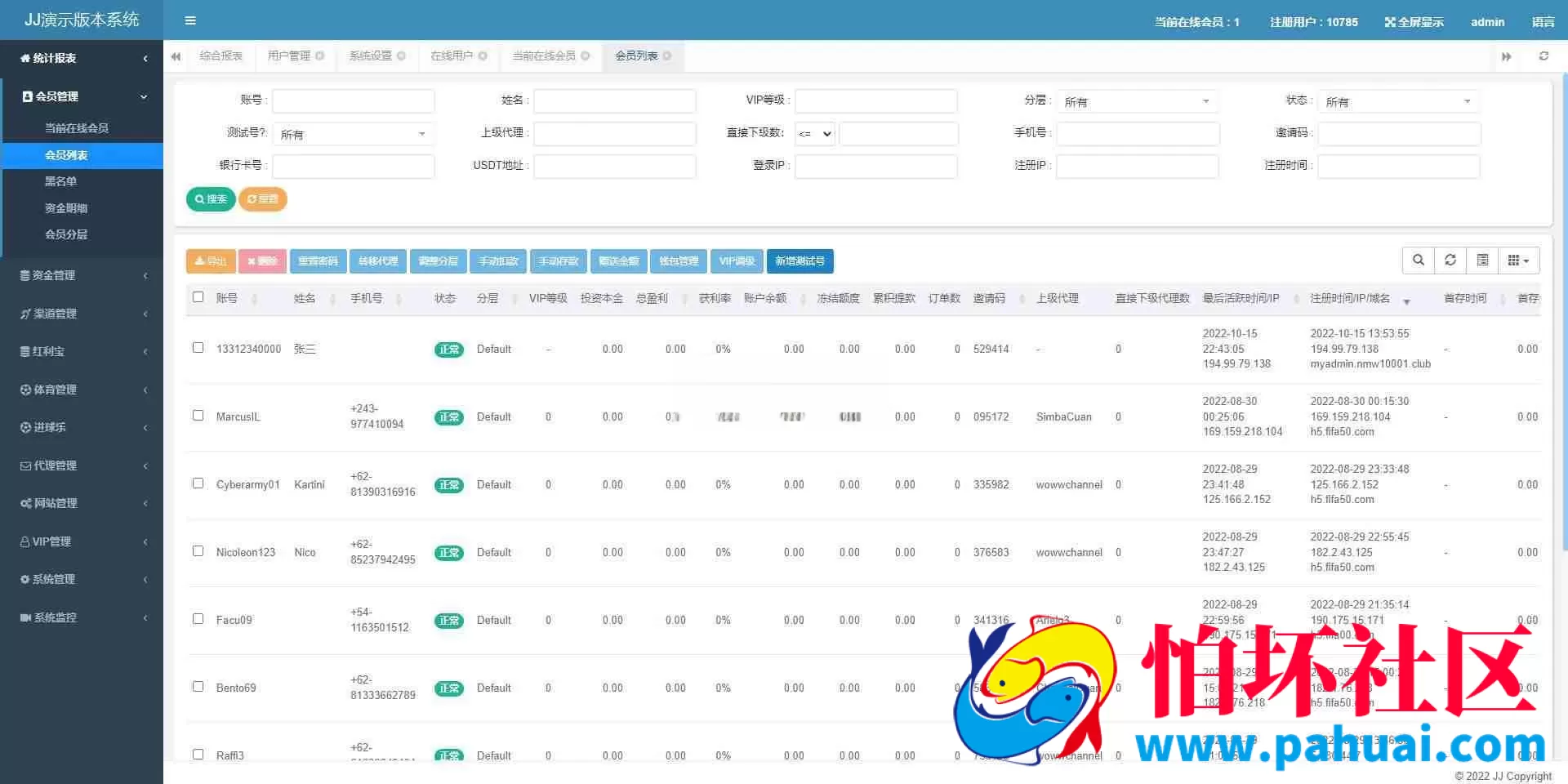The width and height of the screenshot is (1568, 784).
Task: Click the 手动存款 button
Action: click(x=559, y=261)
